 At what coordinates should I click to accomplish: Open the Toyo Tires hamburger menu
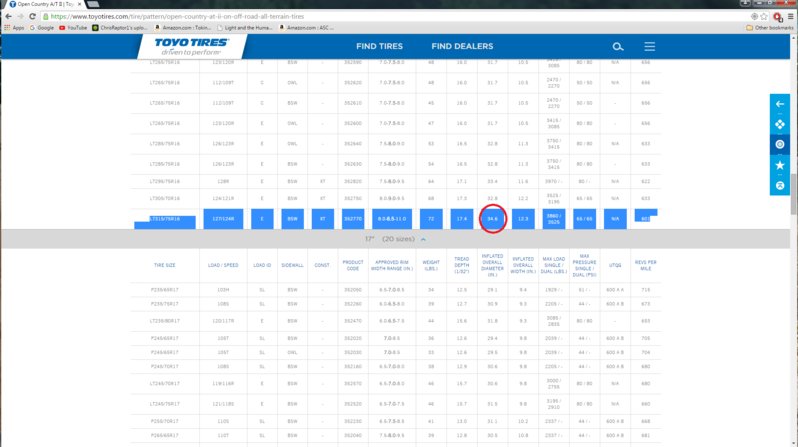(x=649, y=46)
